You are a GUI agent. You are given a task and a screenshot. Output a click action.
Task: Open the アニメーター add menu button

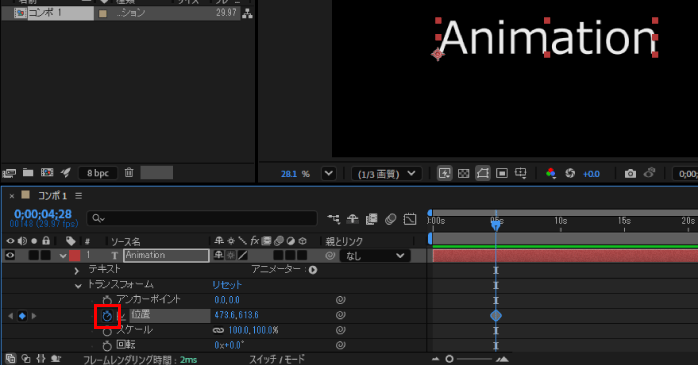(x=313, y=270)
